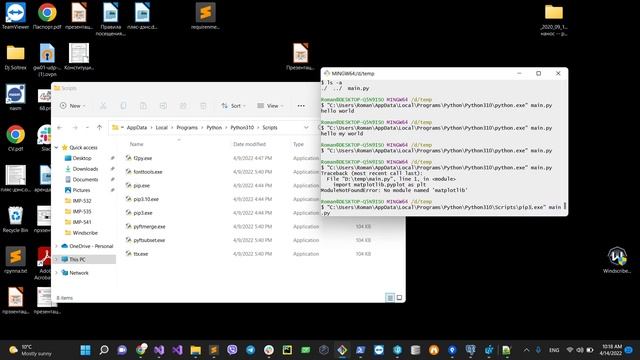Click Python310 in the address breadcrumb
Viewport: 640px width, 360px height.
pyautogui.click(x=242, y=128)
